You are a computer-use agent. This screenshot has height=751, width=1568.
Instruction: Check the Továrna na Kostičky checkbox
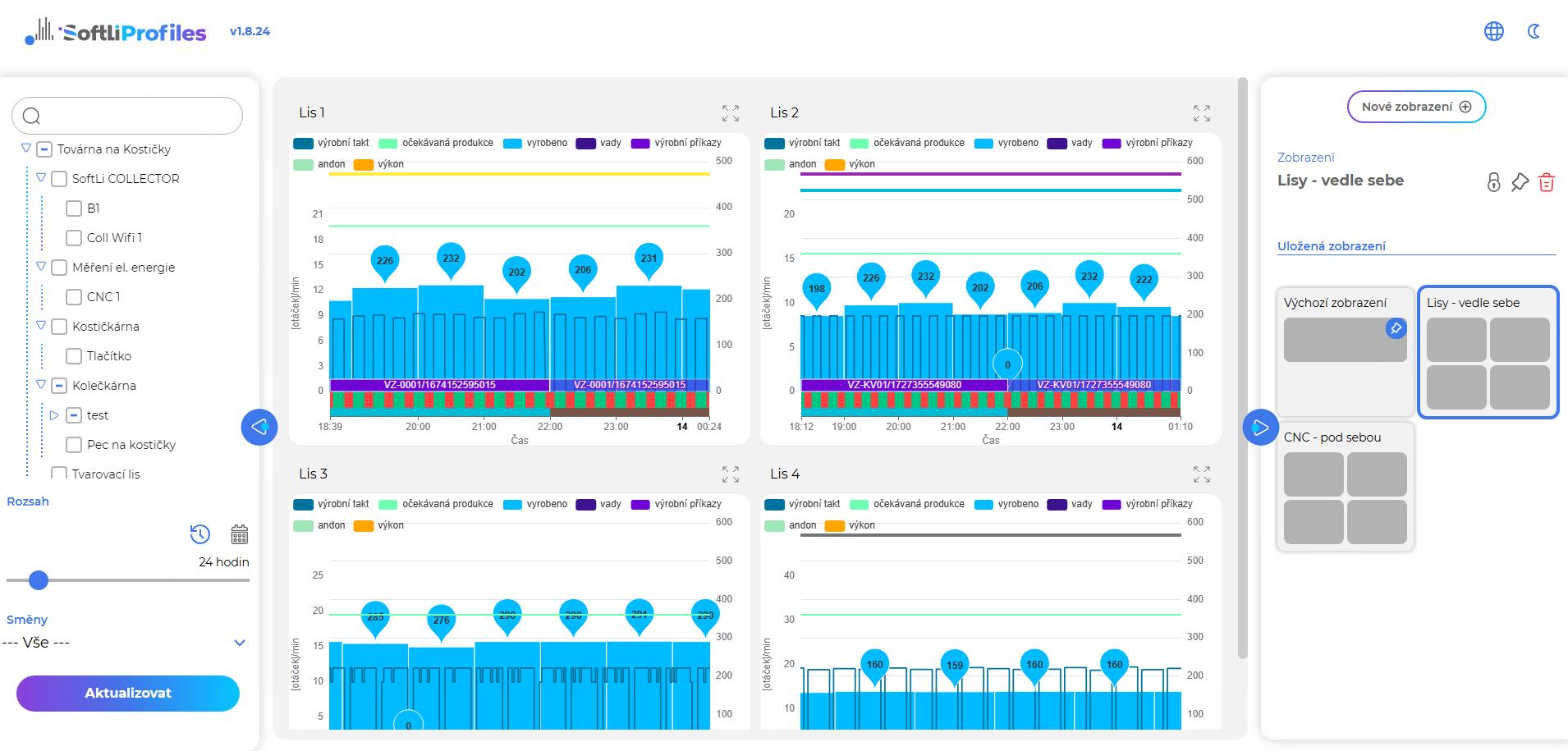point(44,149)
